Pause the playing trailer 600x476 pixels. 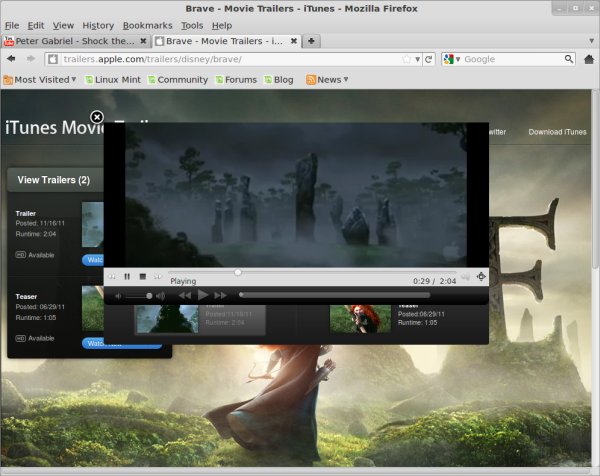pos(127,276)
